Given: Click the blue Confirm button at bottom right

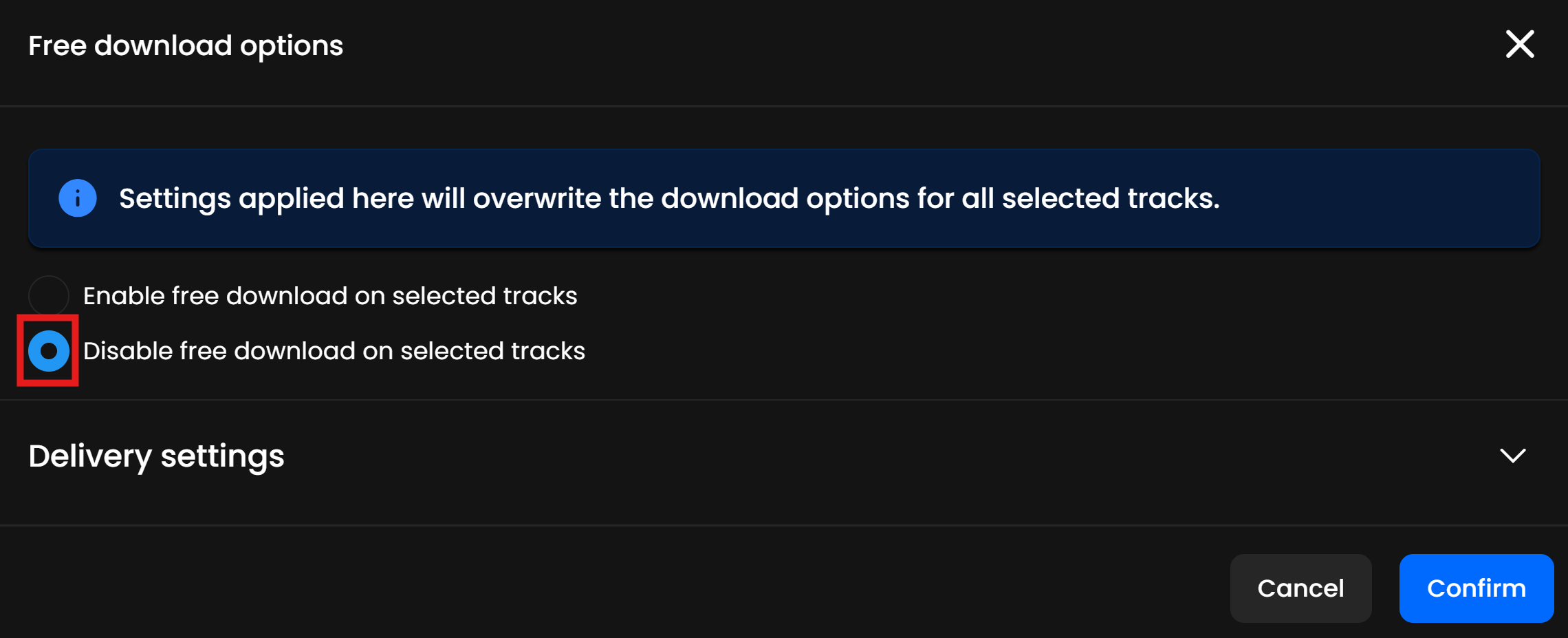Looking at the screenshot, I should [1476, 588].
